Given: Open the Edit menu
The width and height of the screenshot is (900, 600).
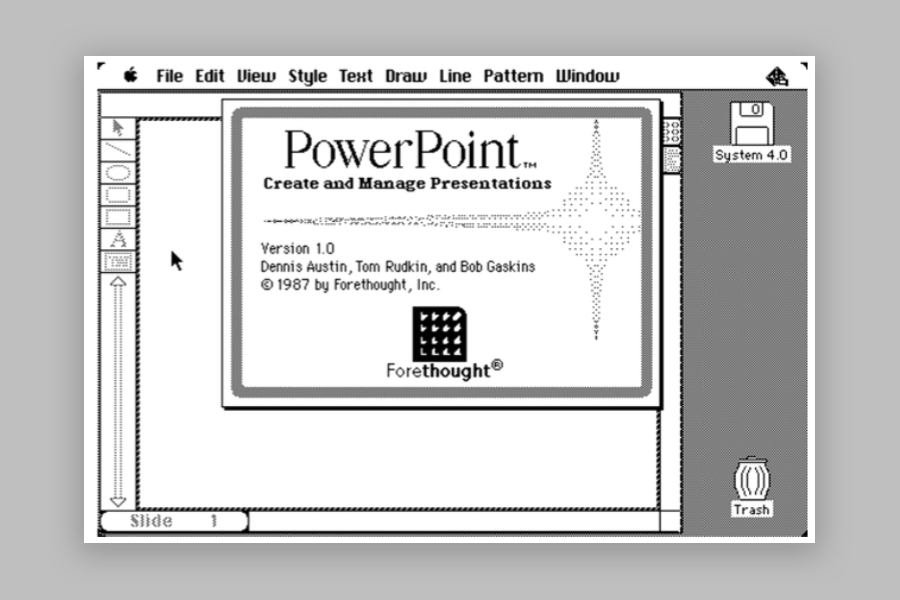Looking at the screenshot, I should click(x=209, y=76).
